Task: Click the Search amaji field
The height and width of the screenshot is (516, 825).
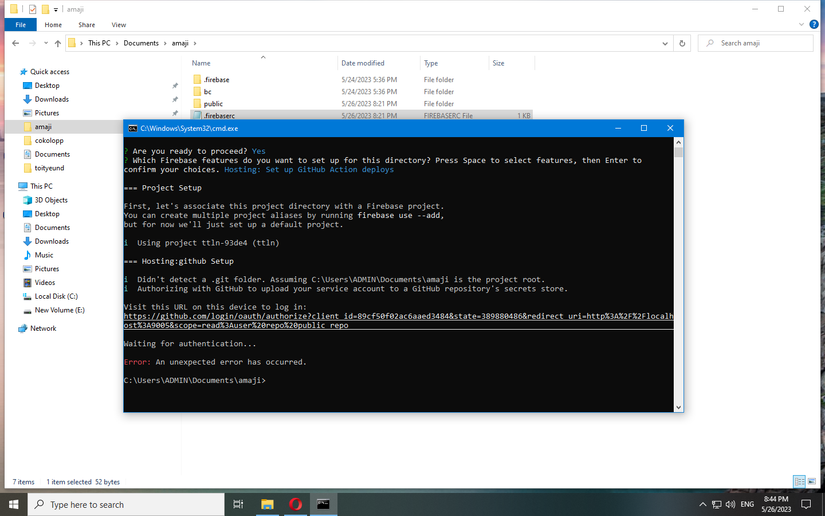Action: [756, 43]
